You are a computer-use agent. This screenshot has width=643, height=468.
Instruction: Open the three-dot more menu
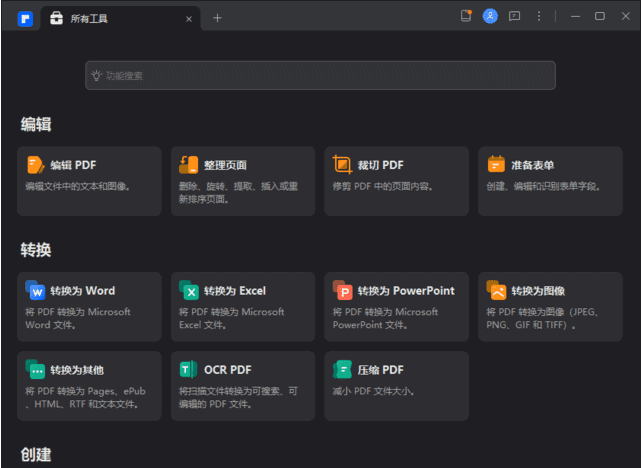pyautogui.click(x=539, y=16)
